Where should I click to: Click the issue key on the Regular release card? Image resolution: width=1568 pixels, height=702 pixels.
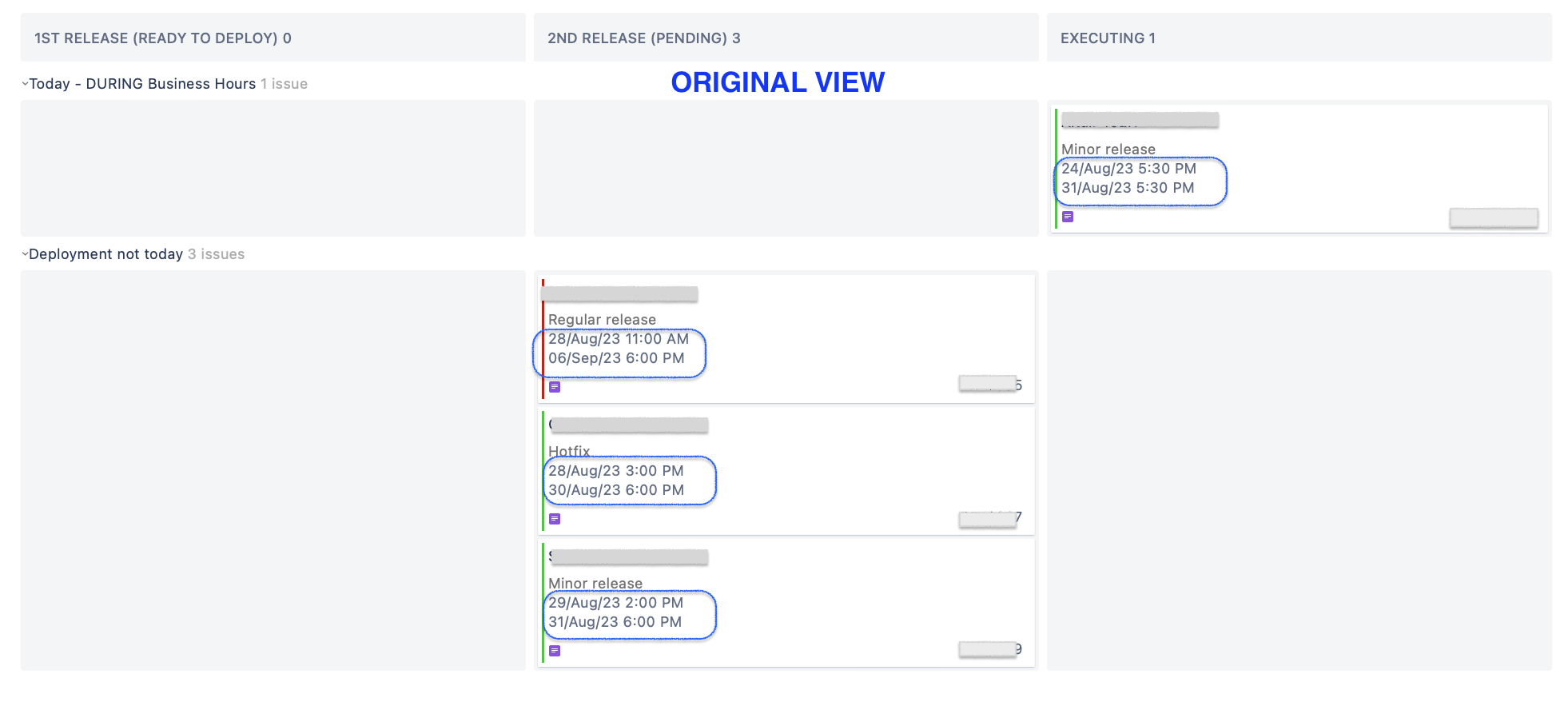tap(988, 383)
